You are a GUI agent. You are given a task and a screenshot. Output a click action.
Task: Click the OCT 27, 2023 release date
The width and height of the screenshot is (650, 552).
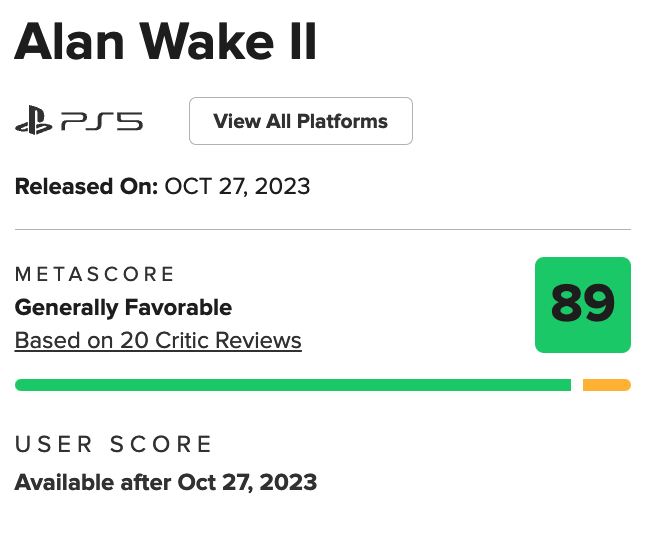click(x=237, y=186)
